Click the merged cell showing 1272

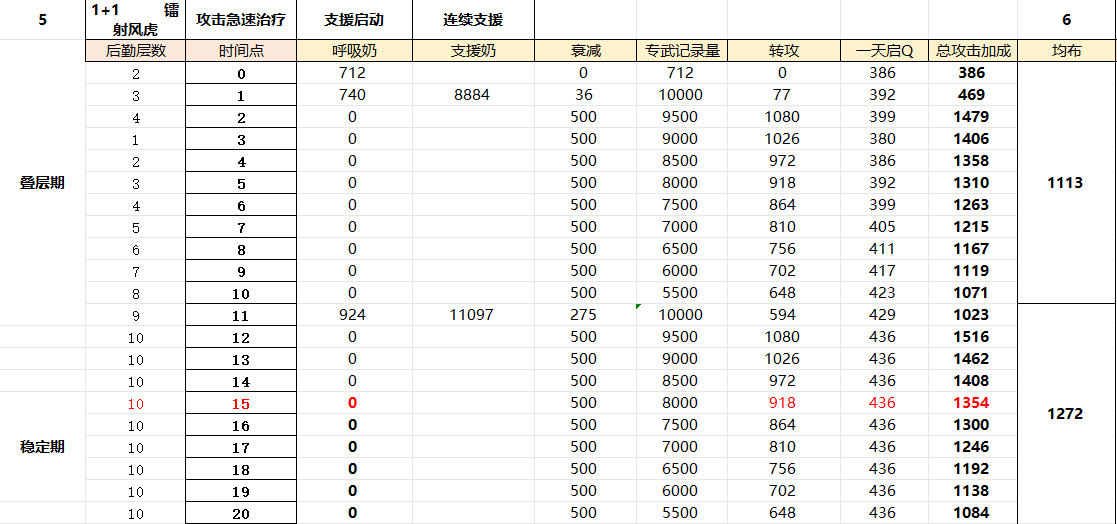[x=1066, y=413]
